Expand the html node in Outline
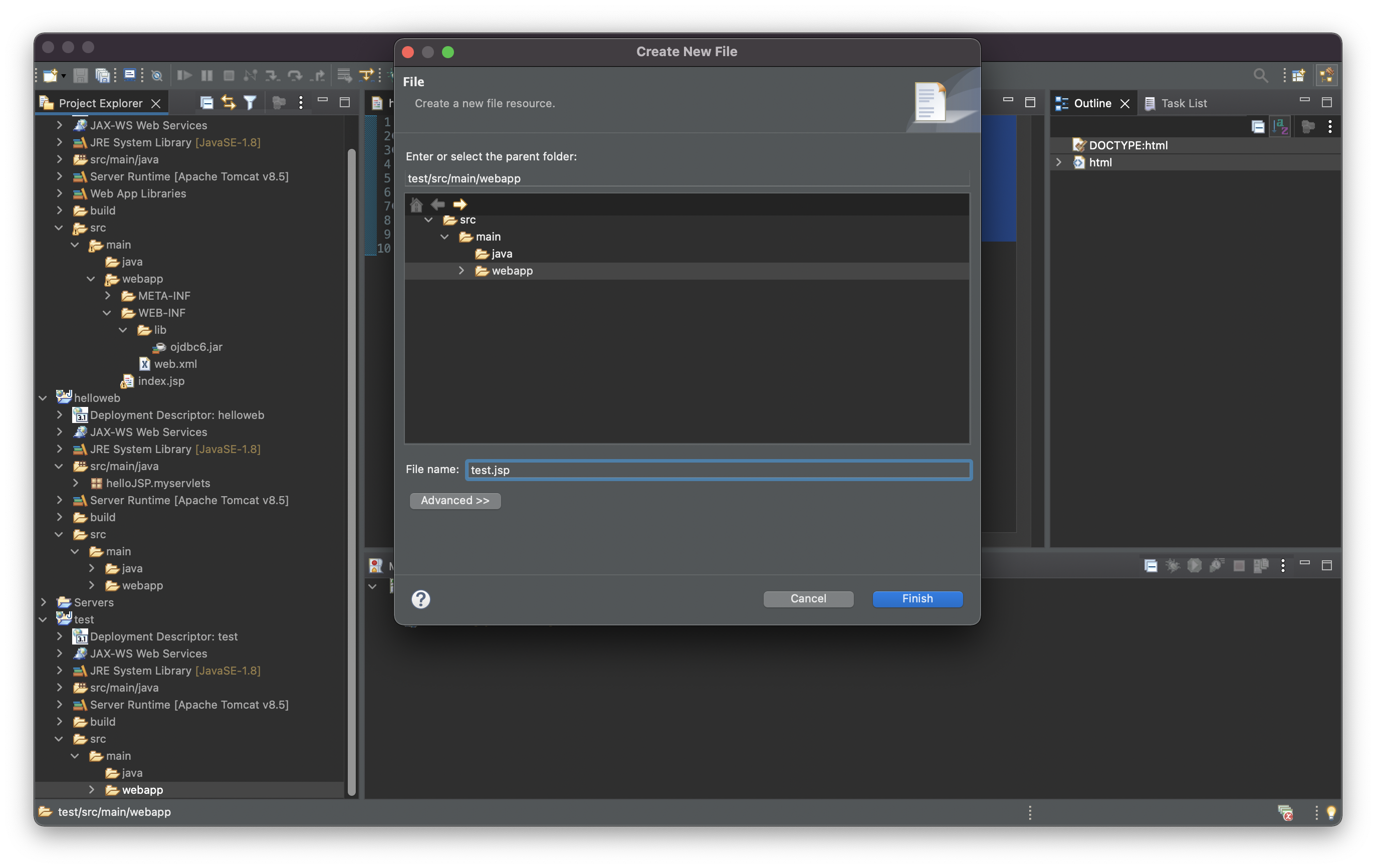The width and height of the screenshot is (1376, 868). coord(1058,163)
